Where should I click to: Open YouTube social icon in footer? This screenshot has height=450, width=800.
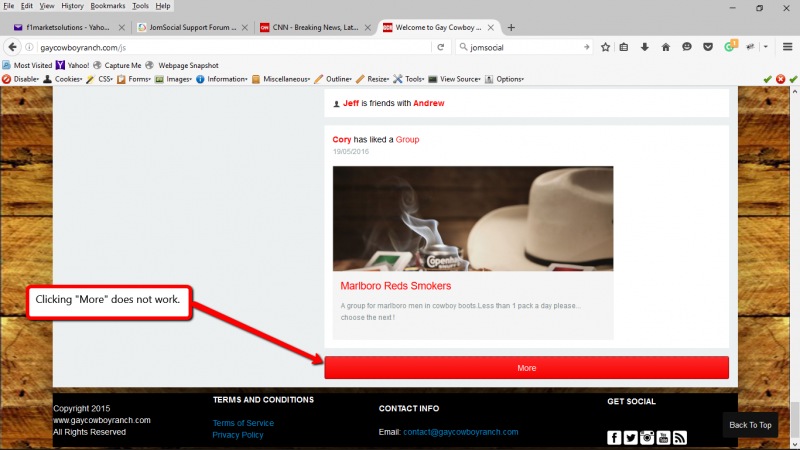pos(663,438)
